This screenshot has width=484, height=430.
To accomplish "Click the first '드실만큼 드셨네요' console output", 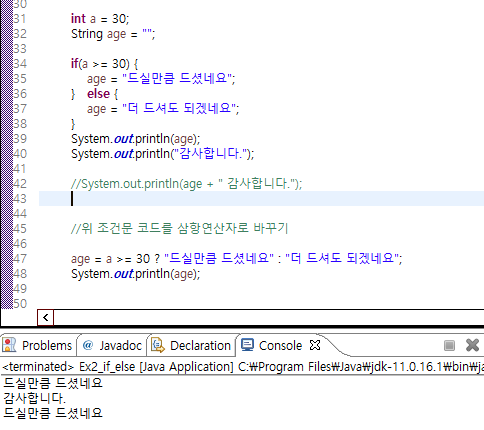I will click(x=53, y=383).
